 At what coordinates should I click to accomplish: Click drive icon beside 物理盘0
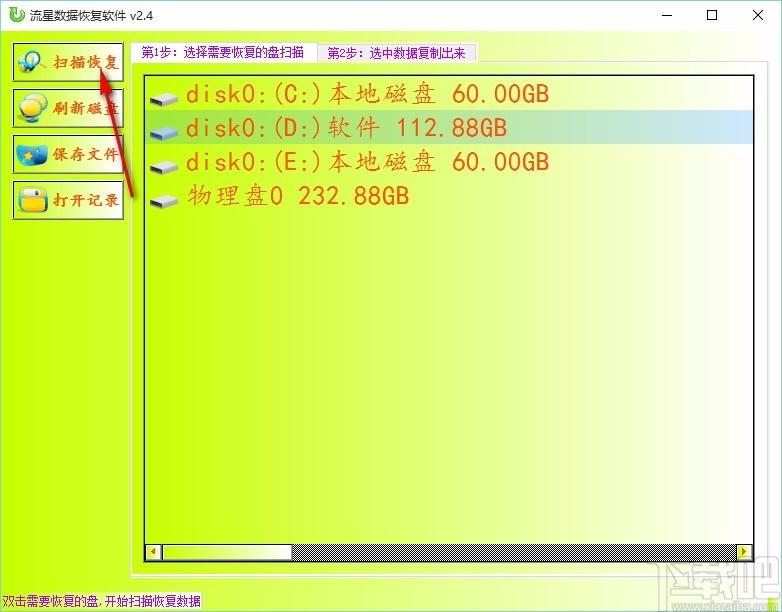164,201
